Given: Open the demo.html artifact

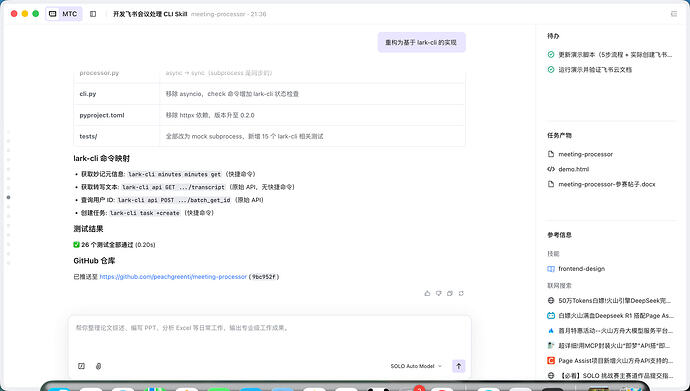Looking at the screenshot, I should click(573, 169).
